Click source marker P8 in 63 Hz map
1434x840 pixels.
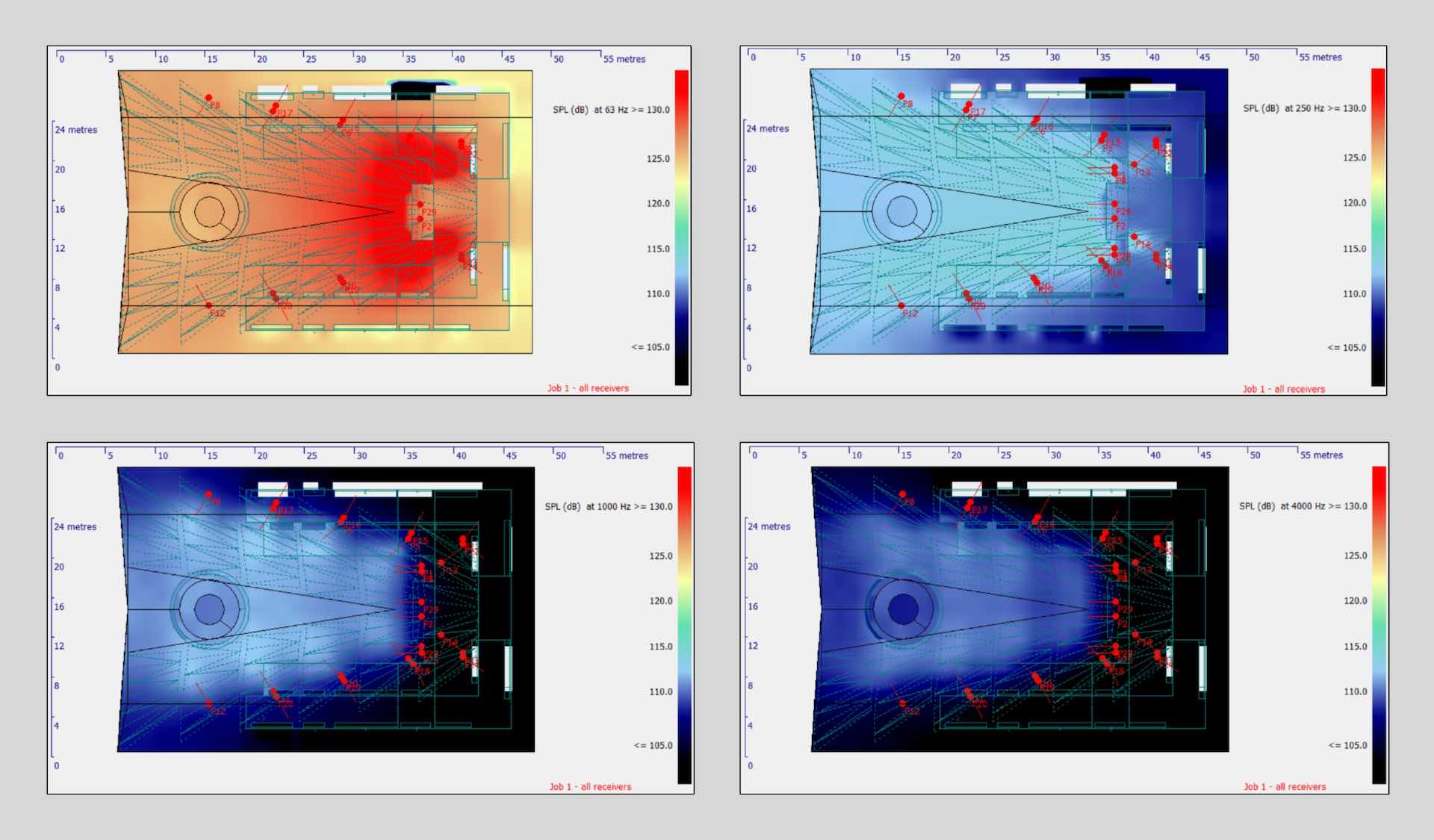[x=208, y=98]
